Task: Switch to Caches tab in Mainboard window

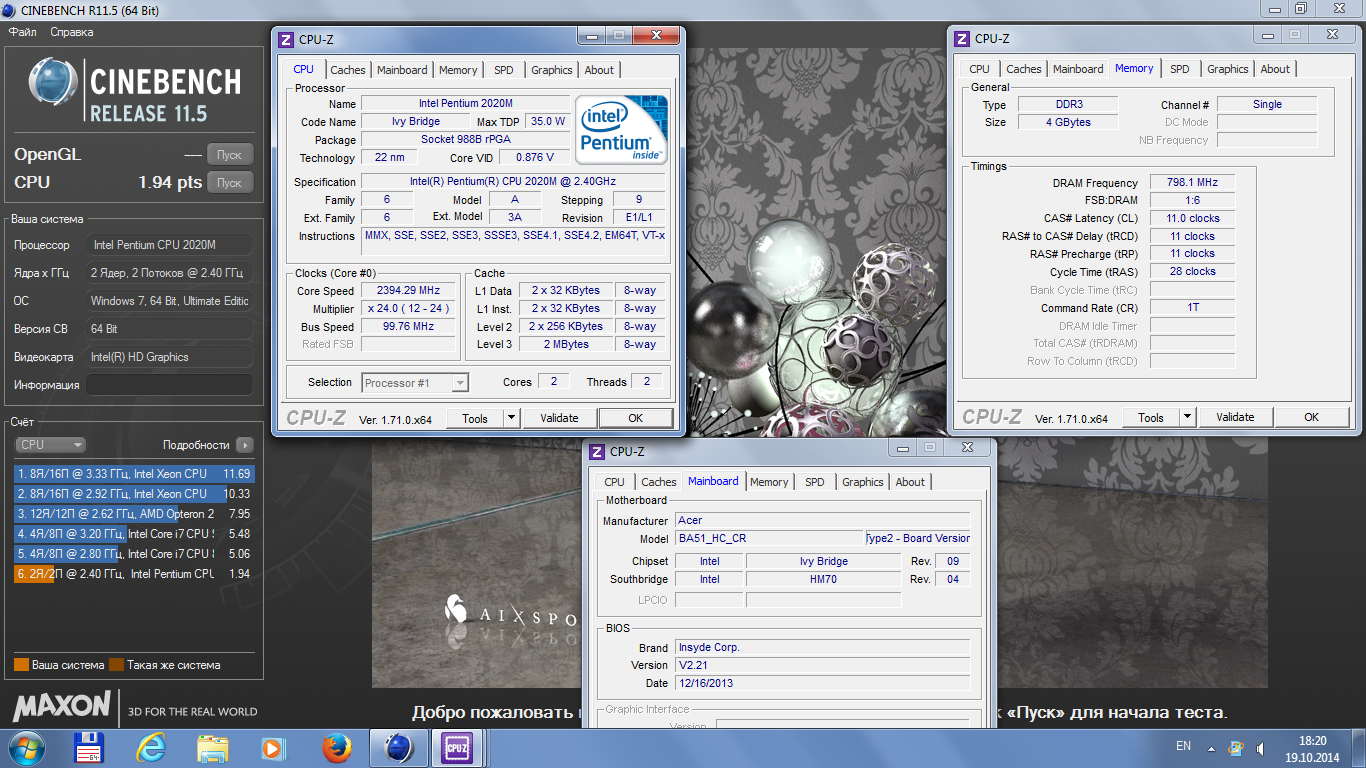Action: point(659,482)
